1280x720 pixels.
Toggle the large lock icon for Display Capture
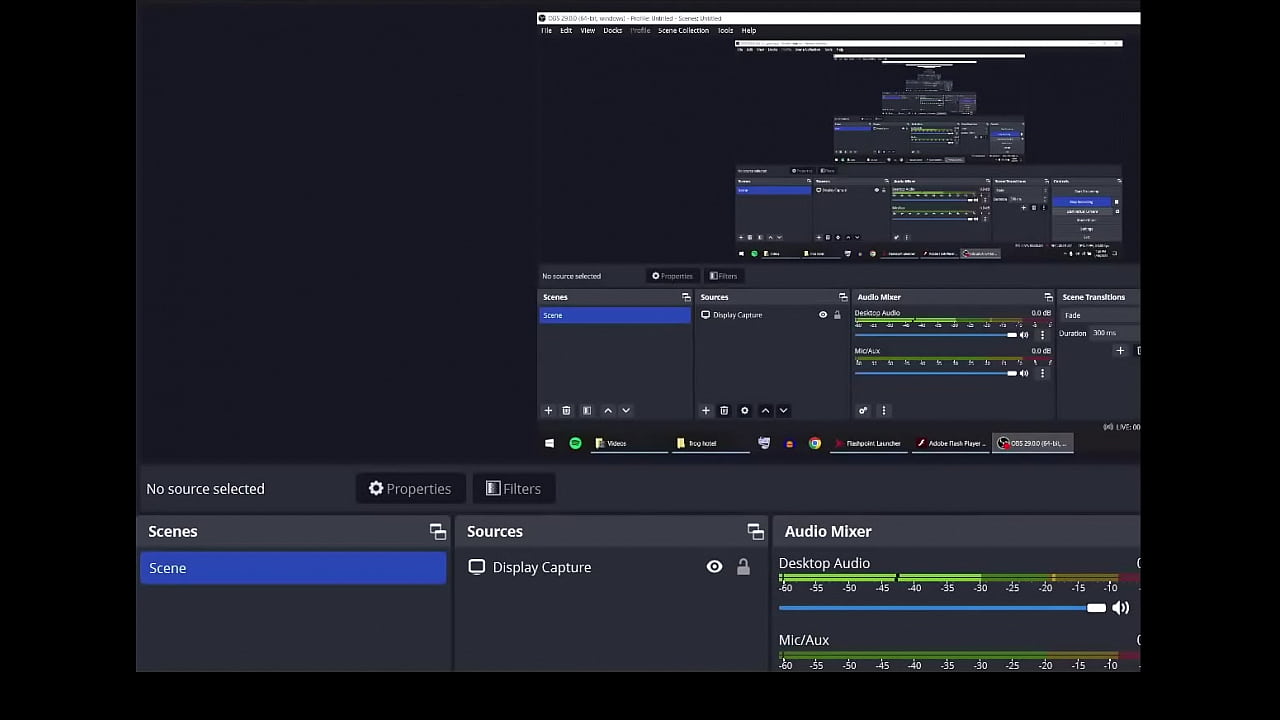pos(743,567)
